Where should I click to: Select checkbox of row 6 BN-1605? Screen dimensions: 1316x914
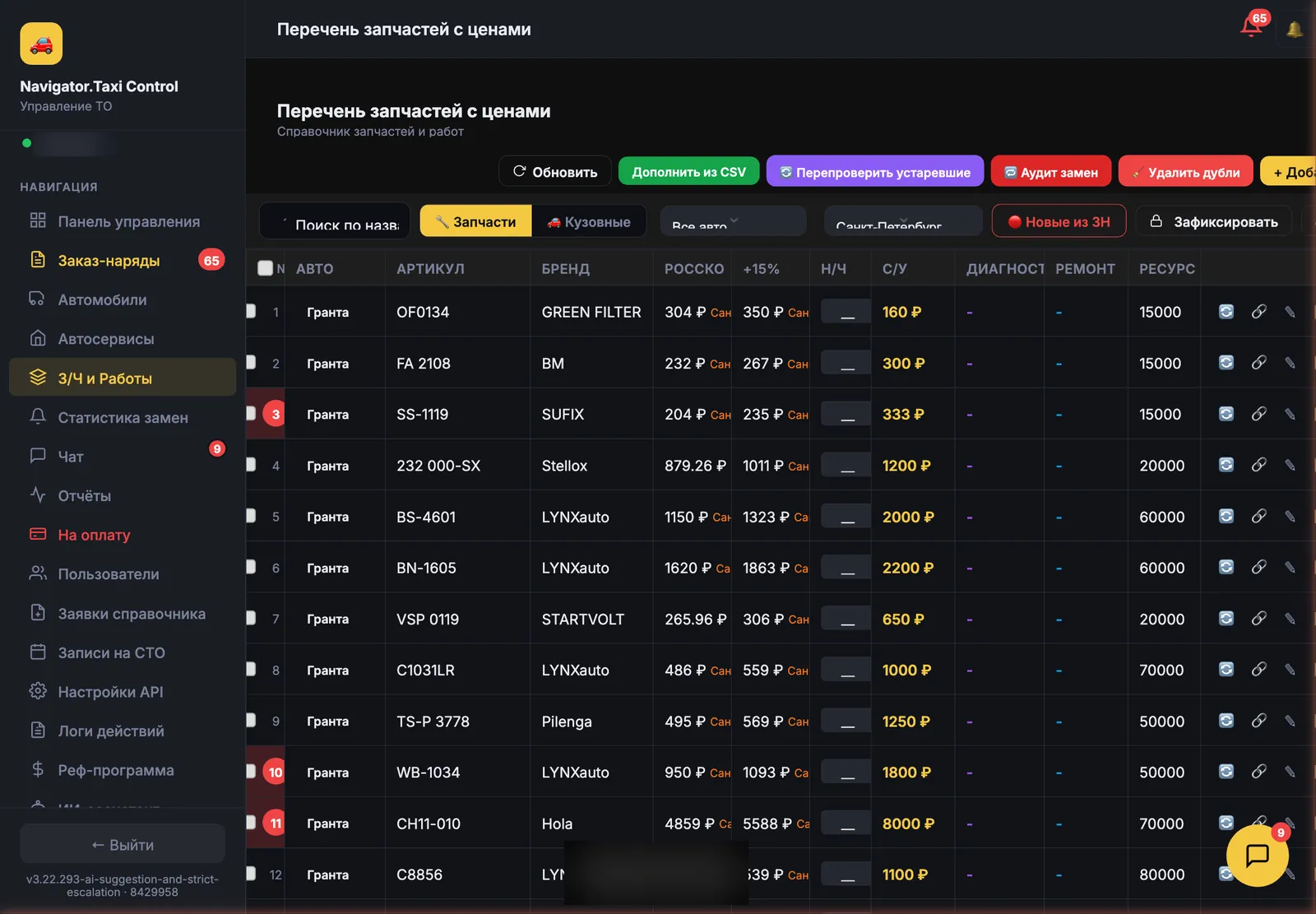click(252, 567)
